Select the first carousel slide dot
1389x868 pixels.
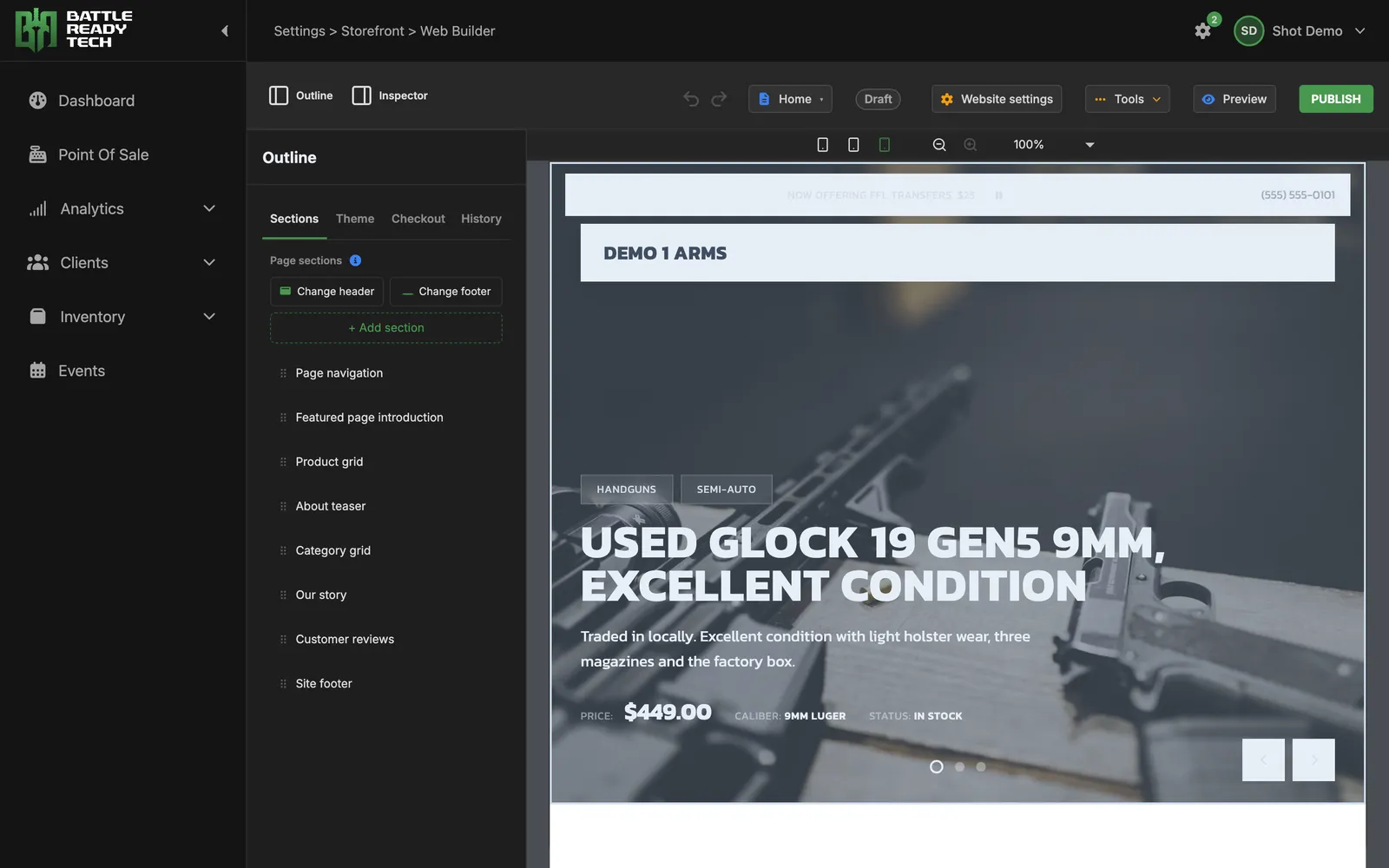click(936, 766)
